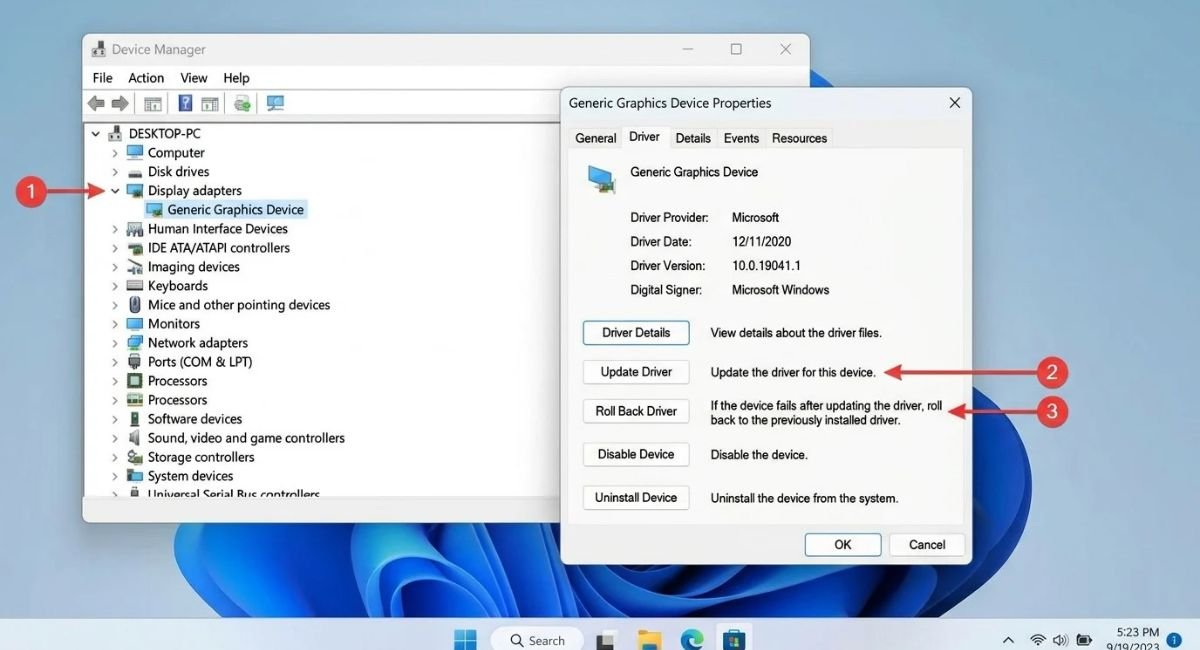This screenshot has height=650, width=1200.
Task: Select the Ports (COM & LPT) category icon
Action: point(135,362)
